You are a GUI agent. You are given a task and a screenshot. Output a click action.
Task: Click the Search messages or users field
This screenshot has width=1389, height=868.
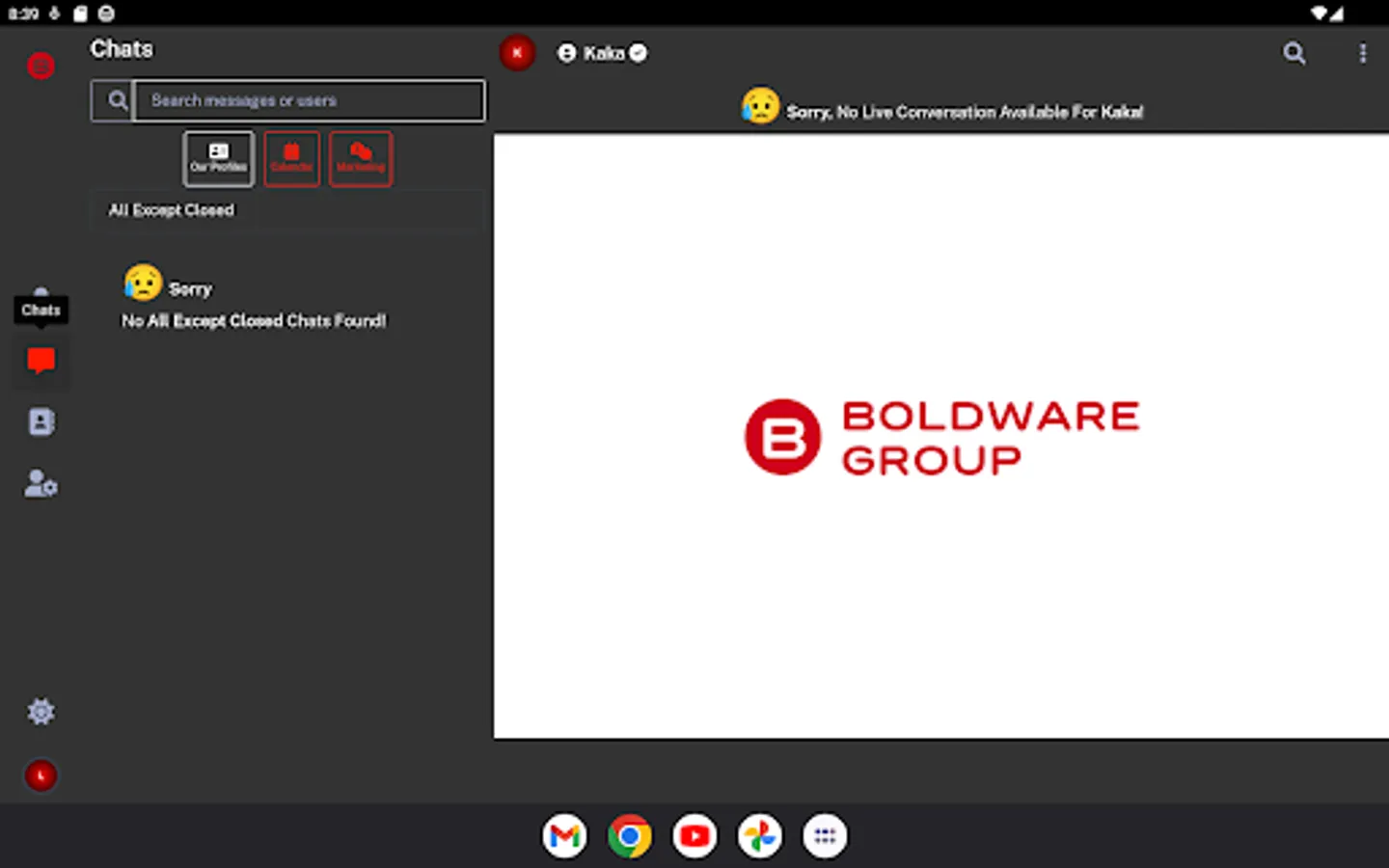coord(309,100)
